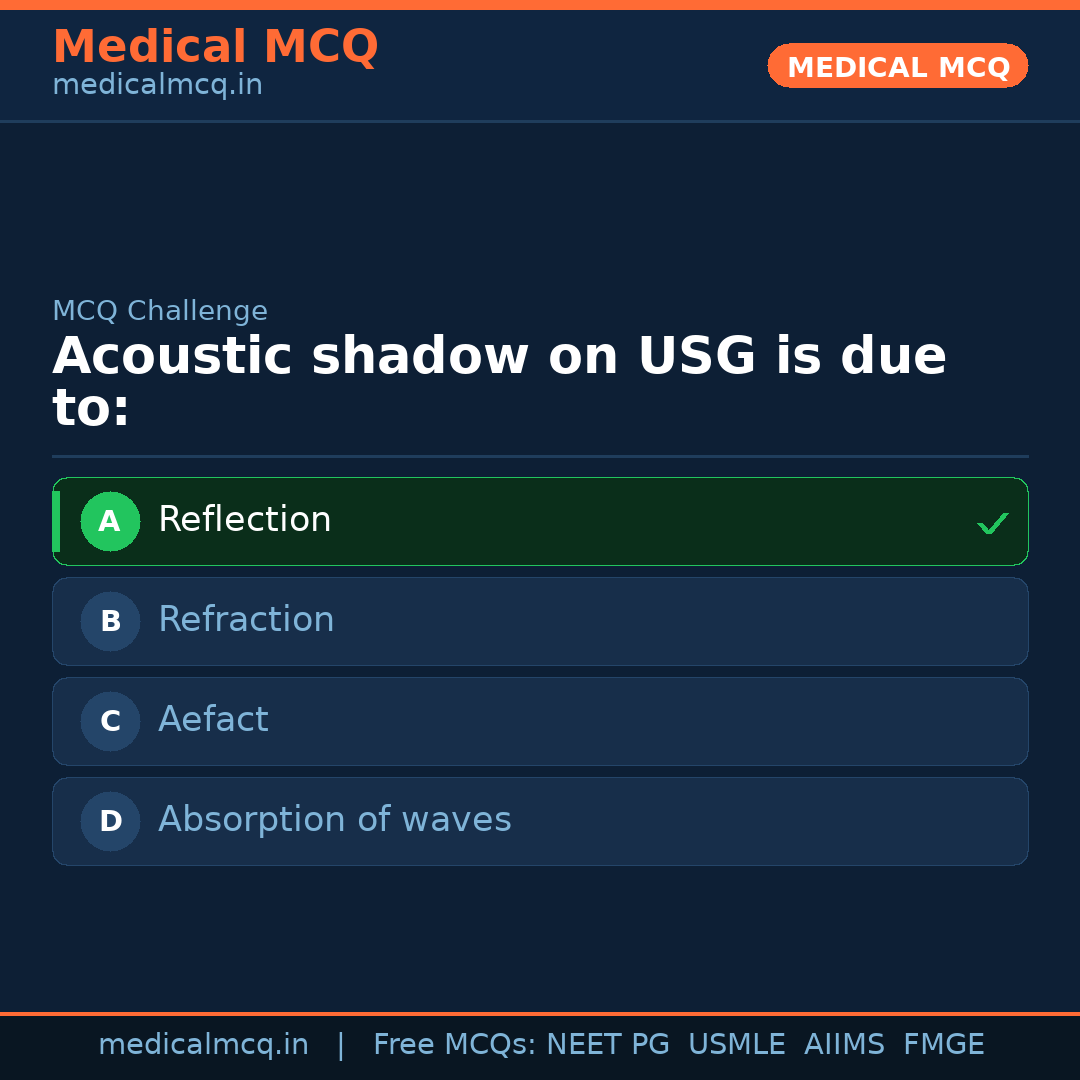
Task: Click the orange MEDICAL MCQ badge
Action: pos(897,66)
